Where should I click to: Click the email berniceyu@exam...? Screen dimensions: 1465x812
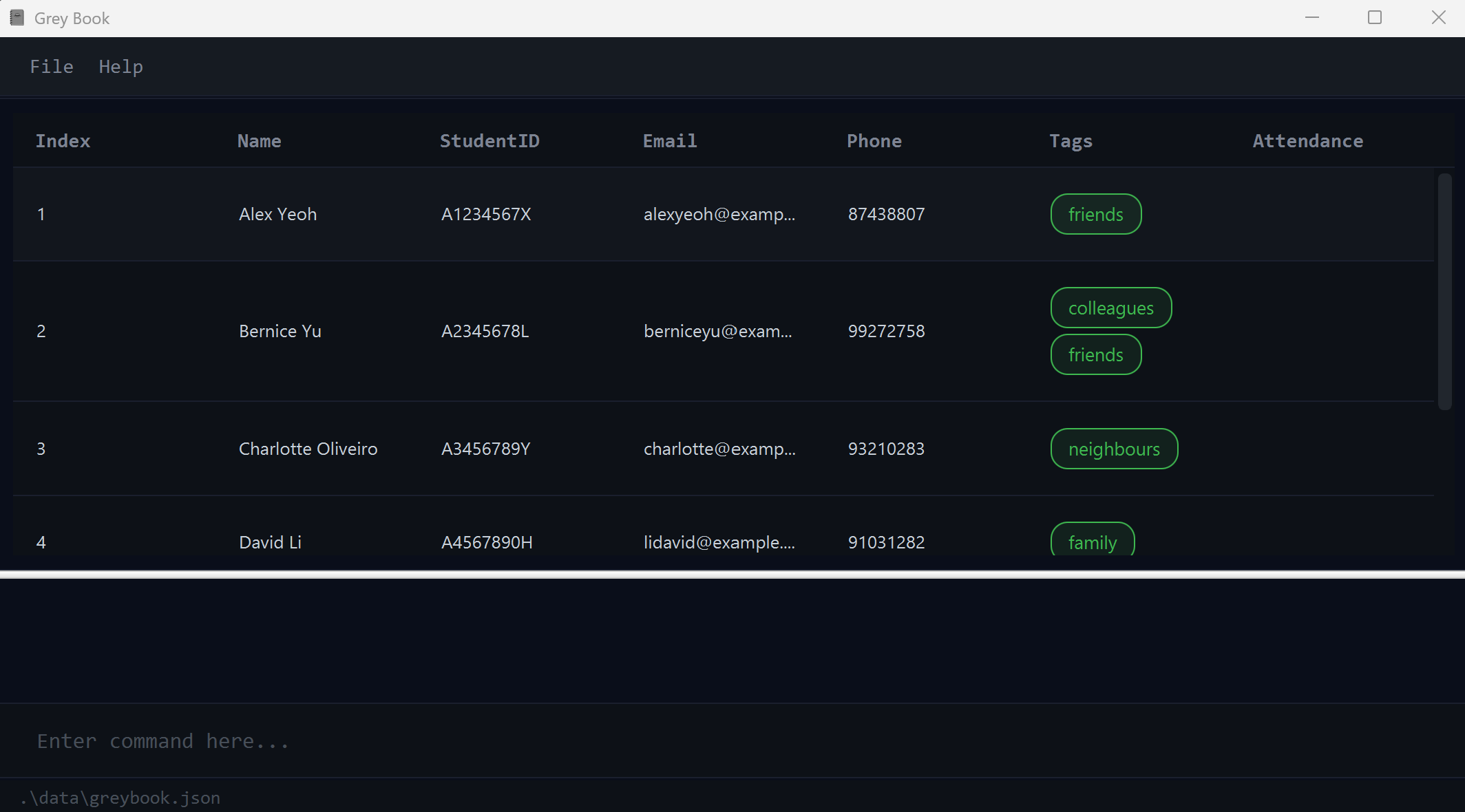click(x=717, y=332)
